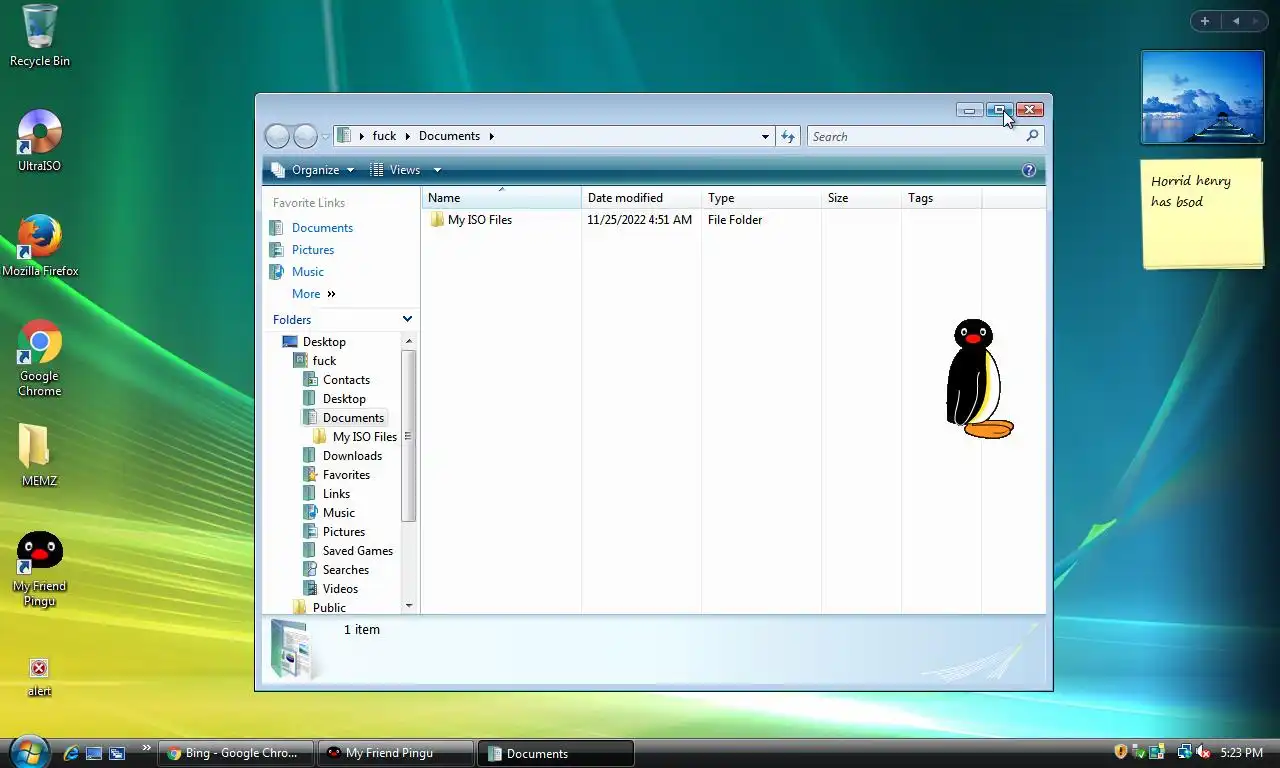
Task: Sort by the Type column header
Action: (761, 198)
